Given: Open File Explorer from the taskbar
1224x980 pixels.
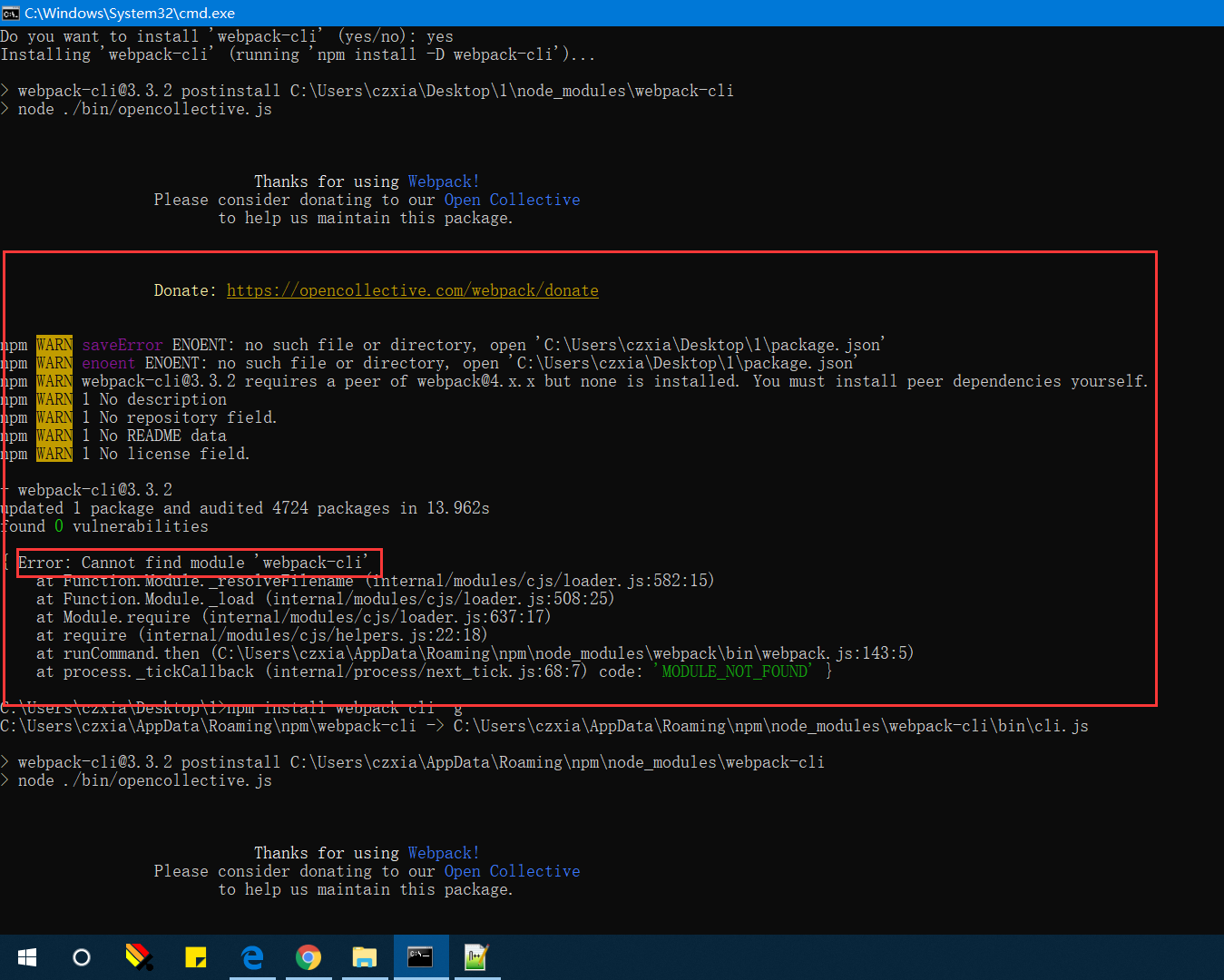Looking at the screenshot, I should tap(365, 957).
